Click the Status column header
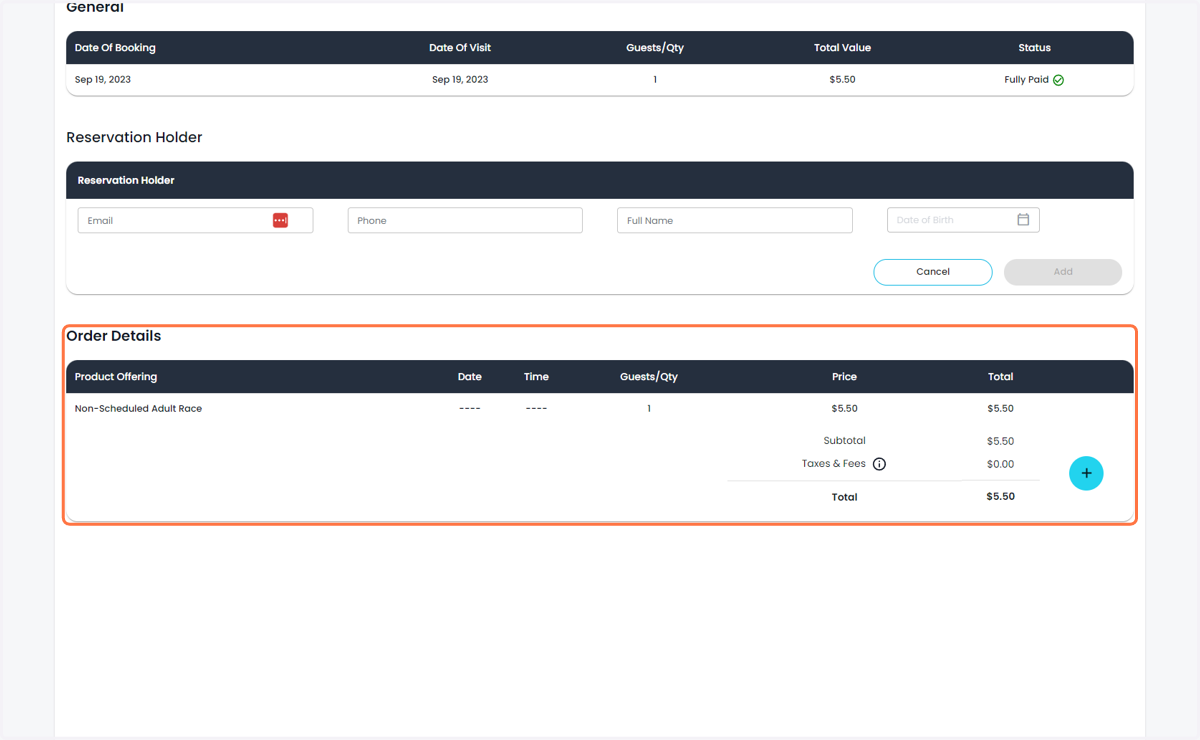Image resolution: width=1200 pixels, height=740 pixels. click(x=1034, y=48)
